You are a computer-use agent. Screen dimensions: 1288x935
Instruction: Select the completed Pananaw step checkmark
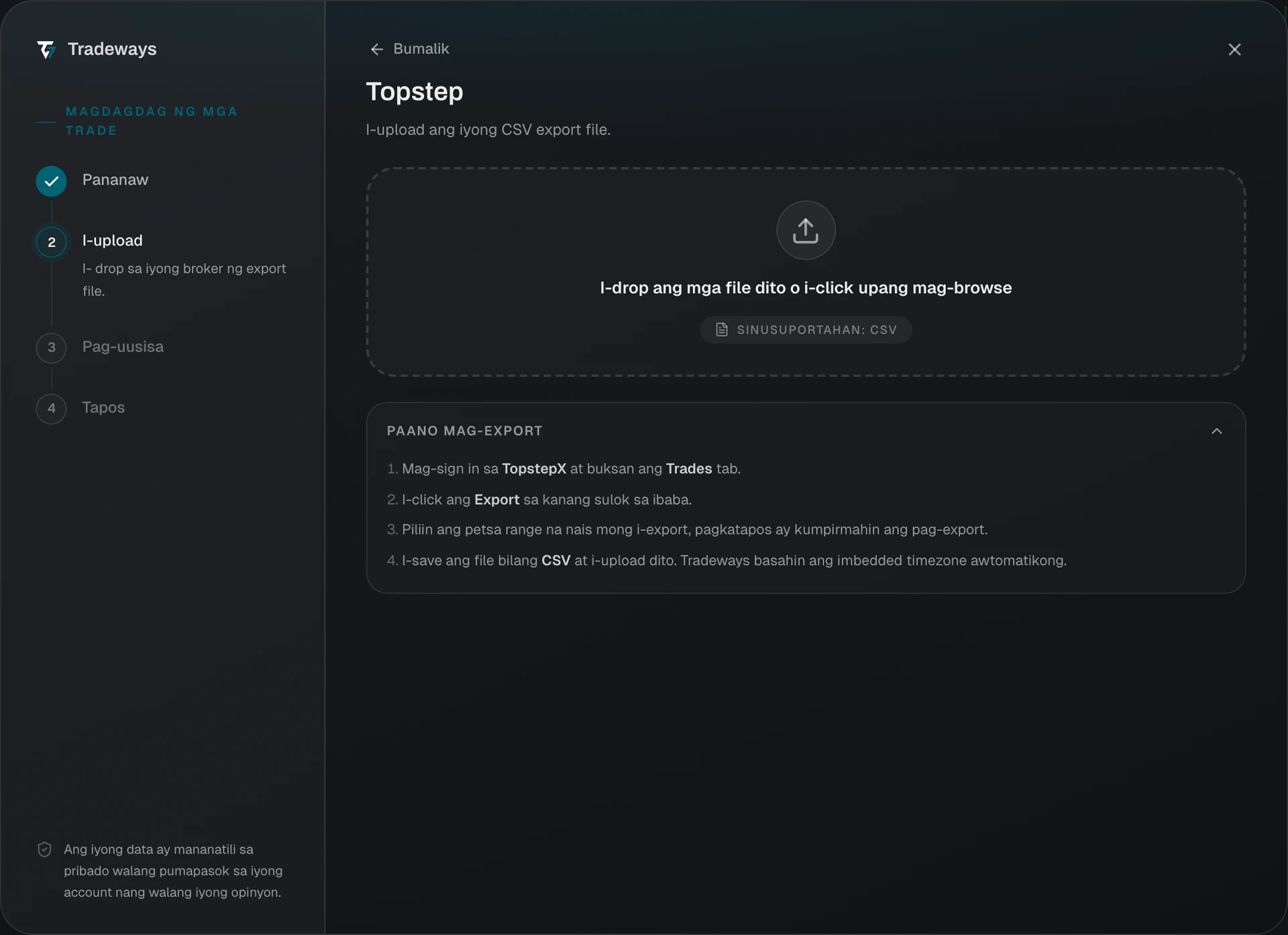(x=51, y=181)
